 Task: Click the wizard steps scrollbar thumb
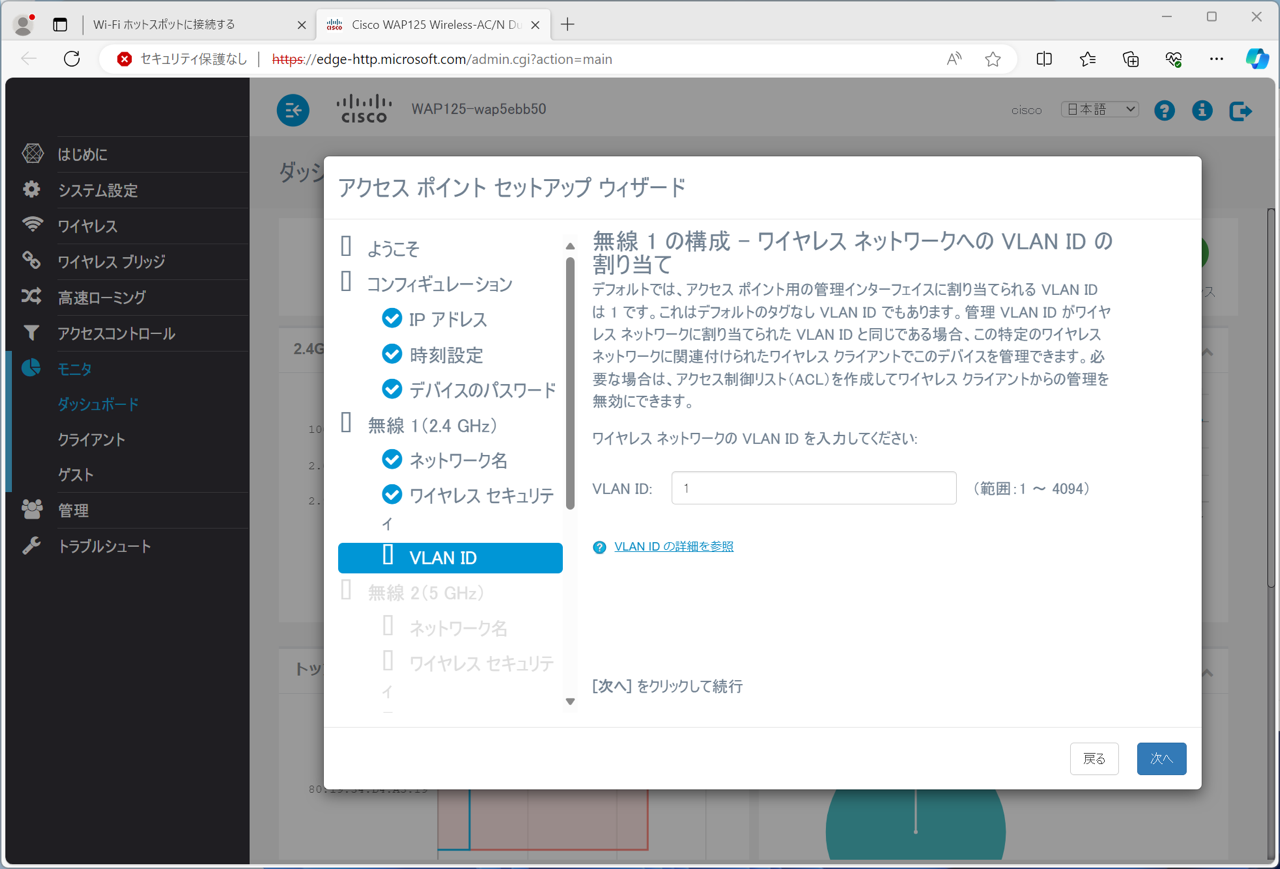(570, 383)
